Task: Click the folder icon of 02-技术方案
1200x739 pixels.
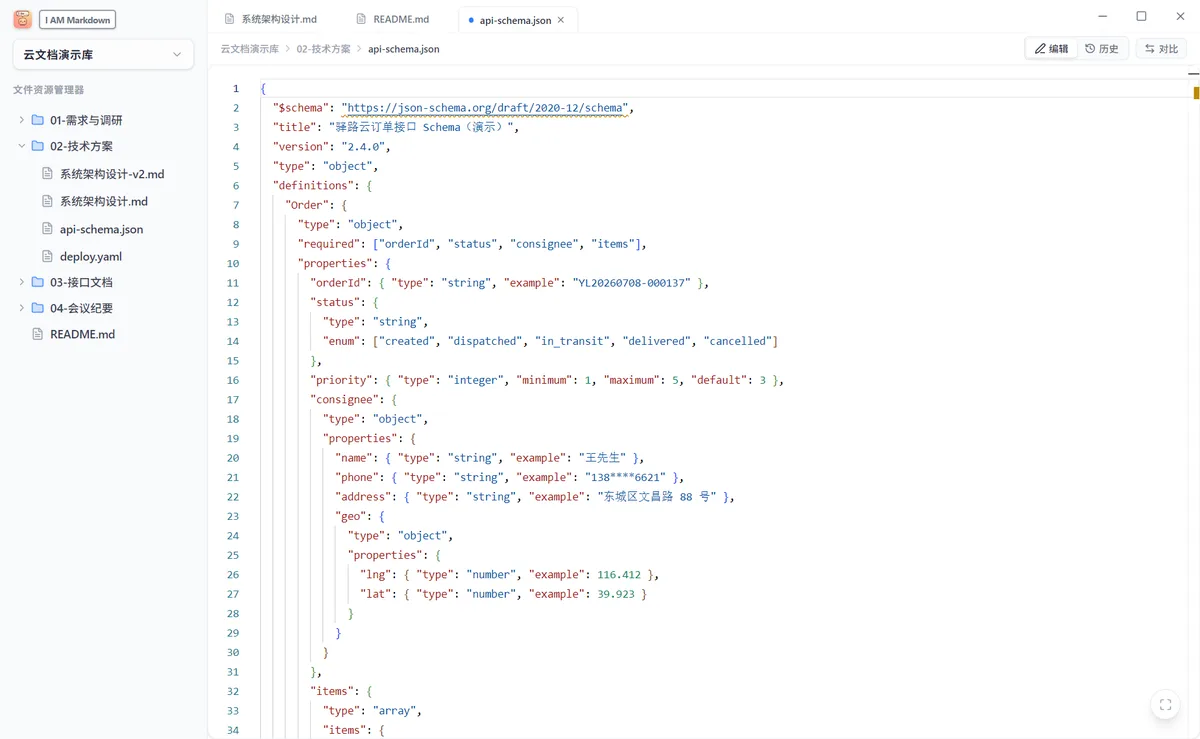Action: coord(37,146)
